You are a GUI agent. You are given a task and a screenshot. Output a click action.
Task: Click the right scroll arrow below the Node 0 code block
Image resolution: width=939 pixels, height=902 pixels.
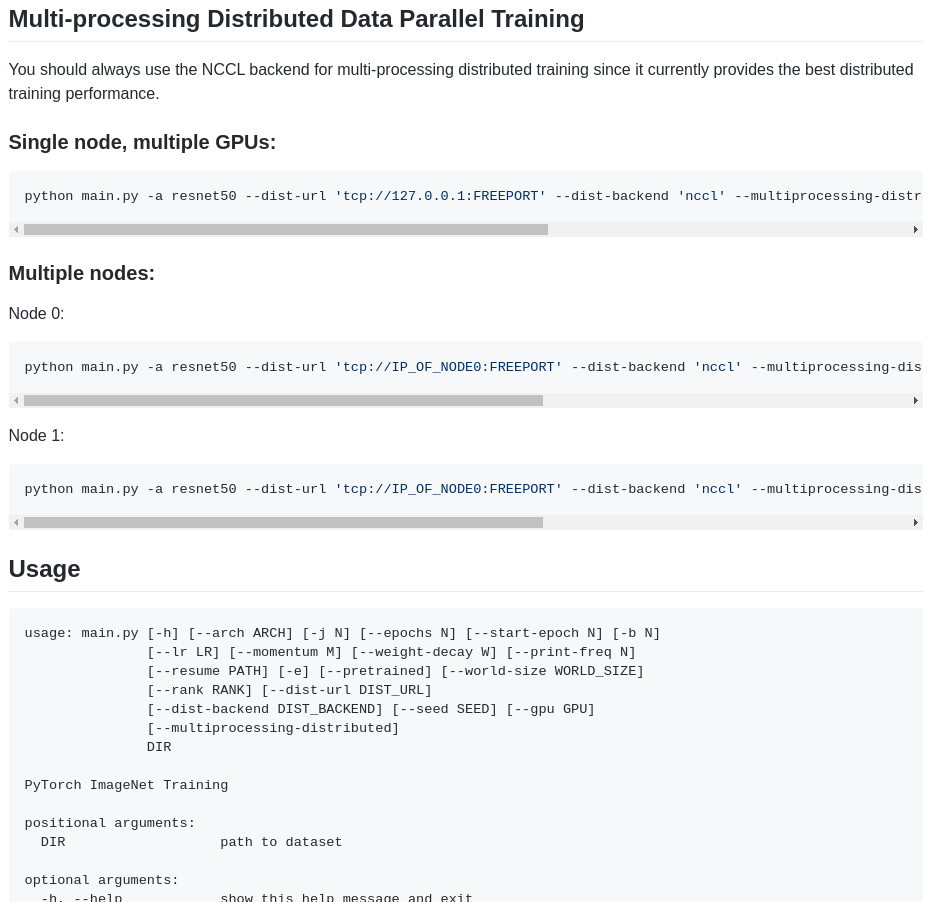915,400
